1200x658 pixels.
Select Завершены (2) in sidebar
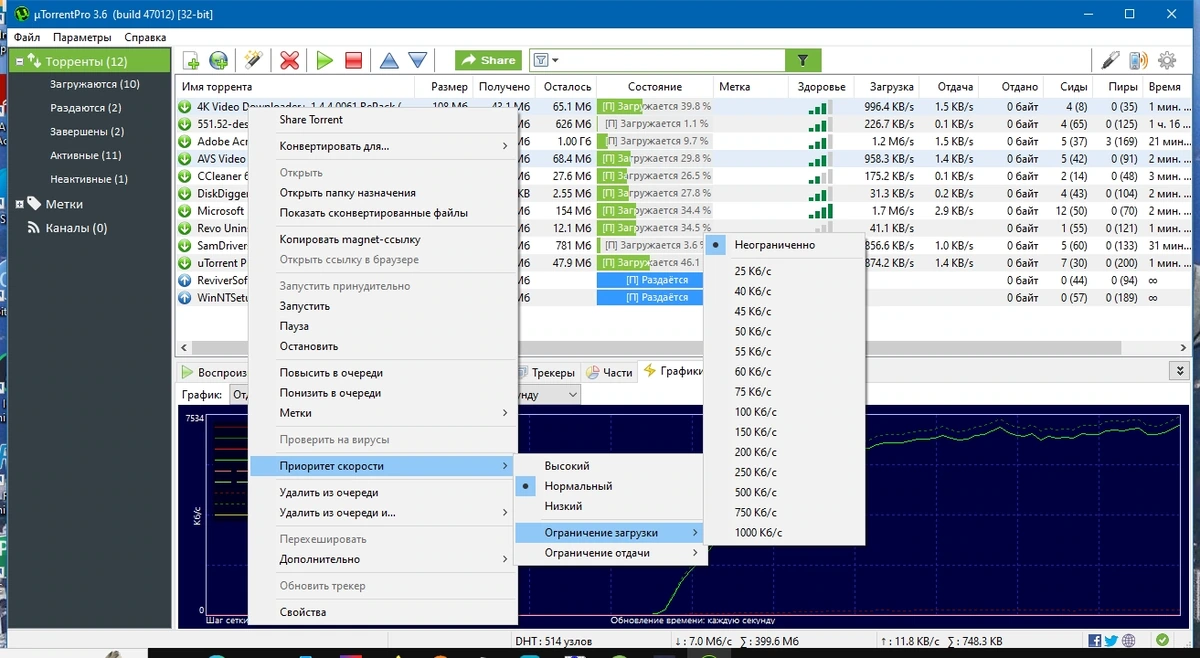[87, 132]
